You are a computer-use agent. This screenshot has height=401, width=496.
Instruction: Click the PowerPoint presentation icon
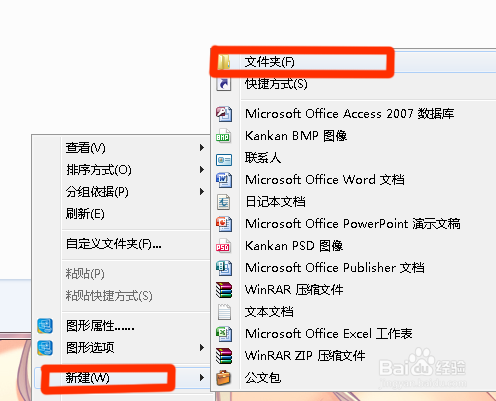(x=224, y=224)
